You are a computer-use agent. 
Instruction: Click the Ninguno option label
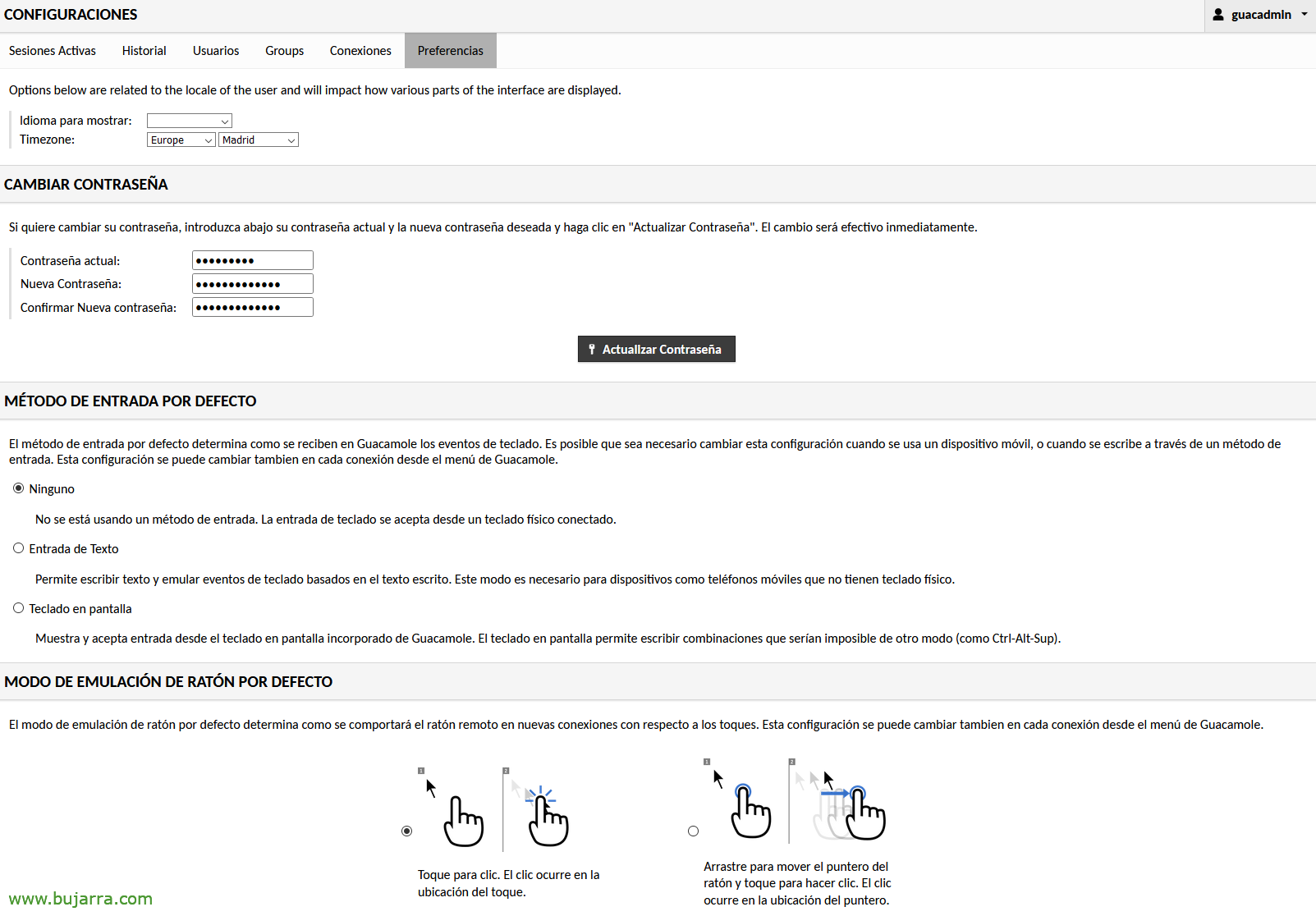click(x=52, y=489)
